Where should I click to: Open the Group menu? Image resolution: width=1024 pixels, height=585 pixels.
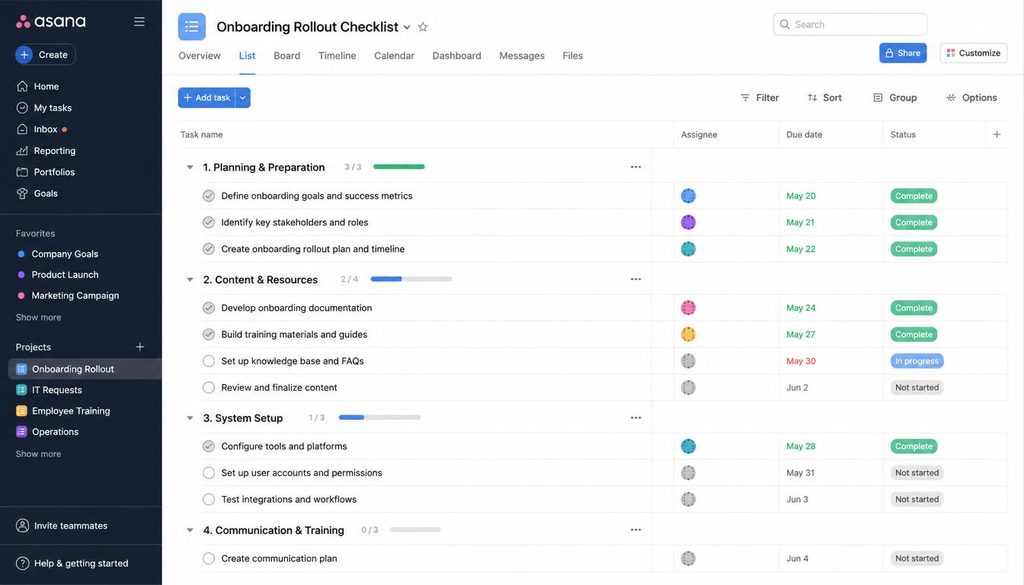pos(895,98)
